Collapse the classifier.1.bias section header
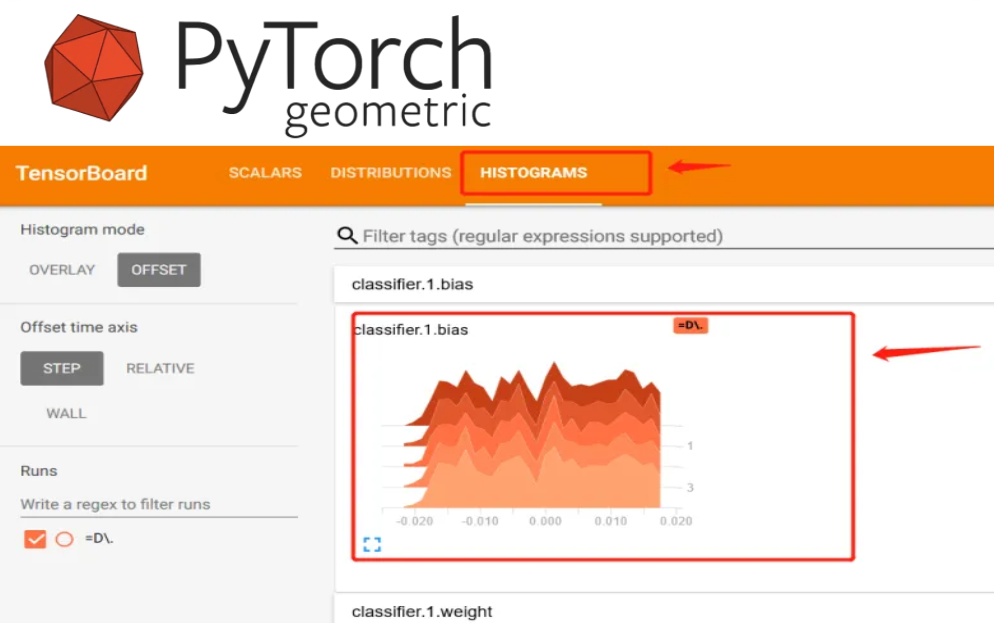This screenshot has height=623, width=994. click(x=664, y=284)
